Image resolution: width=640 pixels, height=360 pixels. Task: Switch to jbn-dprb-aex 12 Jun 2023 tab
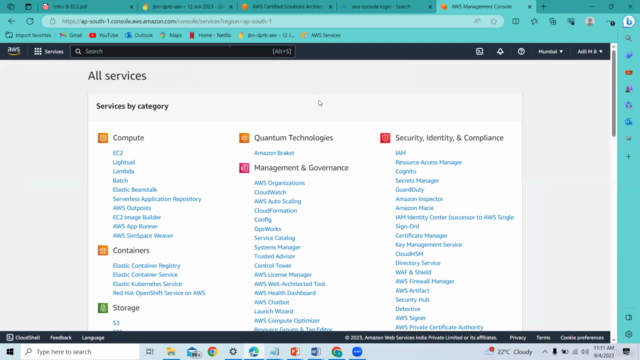tap(187, 7)
